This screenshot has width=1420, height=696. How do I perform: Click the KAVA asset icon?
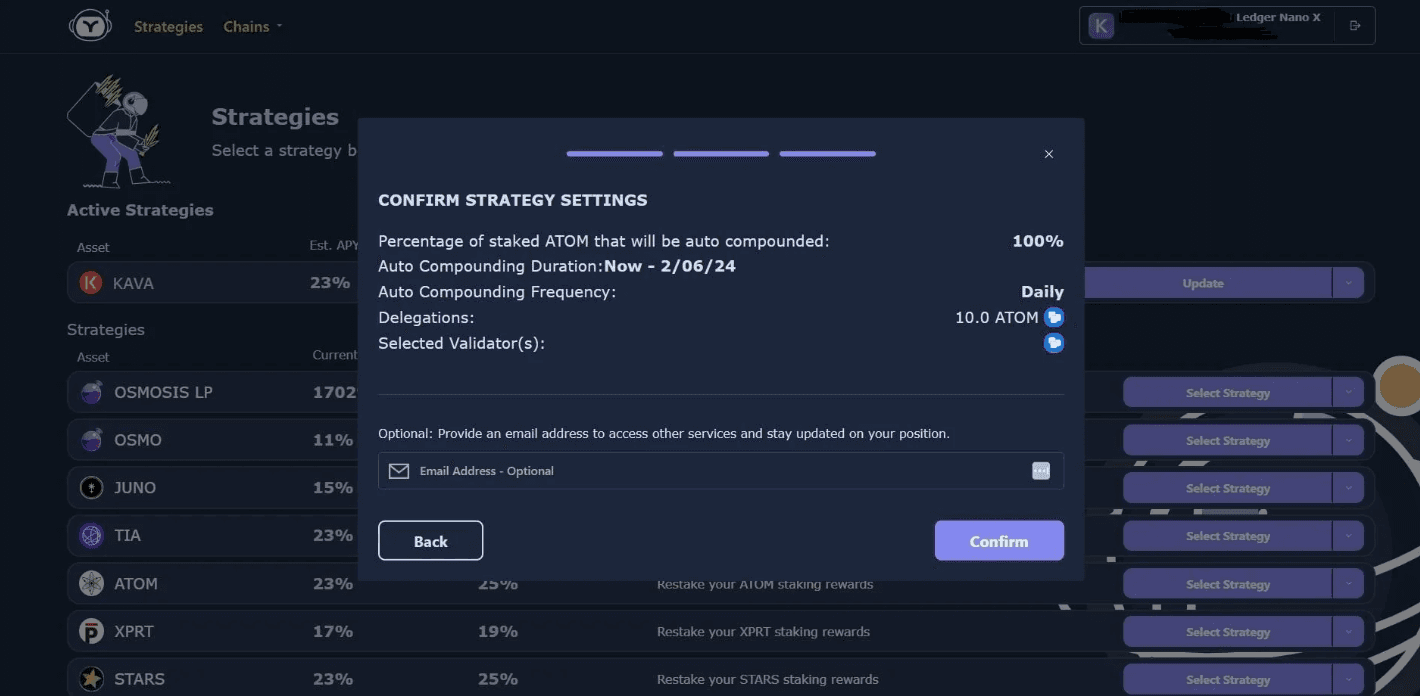tap(91, 283)
